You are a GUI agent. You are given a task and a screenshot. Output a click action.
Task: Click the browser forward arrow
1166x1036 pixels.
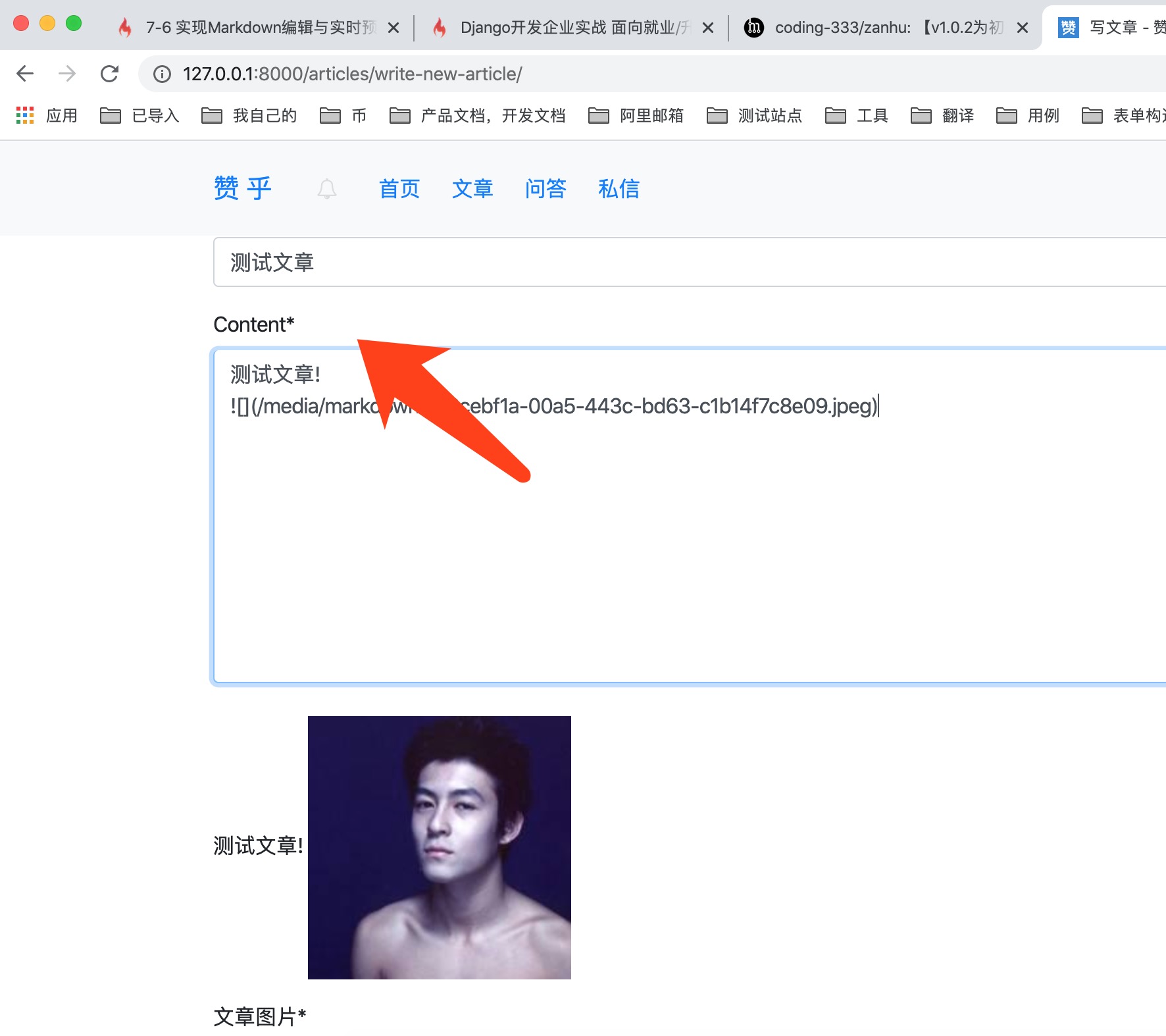click(x=67, y=74)
